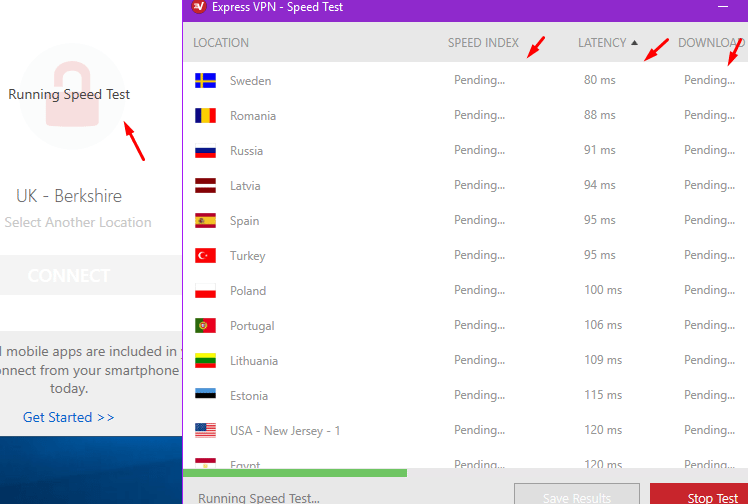Select the Estonia location name
Image resolution: width=748 pixels, height=504 pixels.
(x=249, y=396)
